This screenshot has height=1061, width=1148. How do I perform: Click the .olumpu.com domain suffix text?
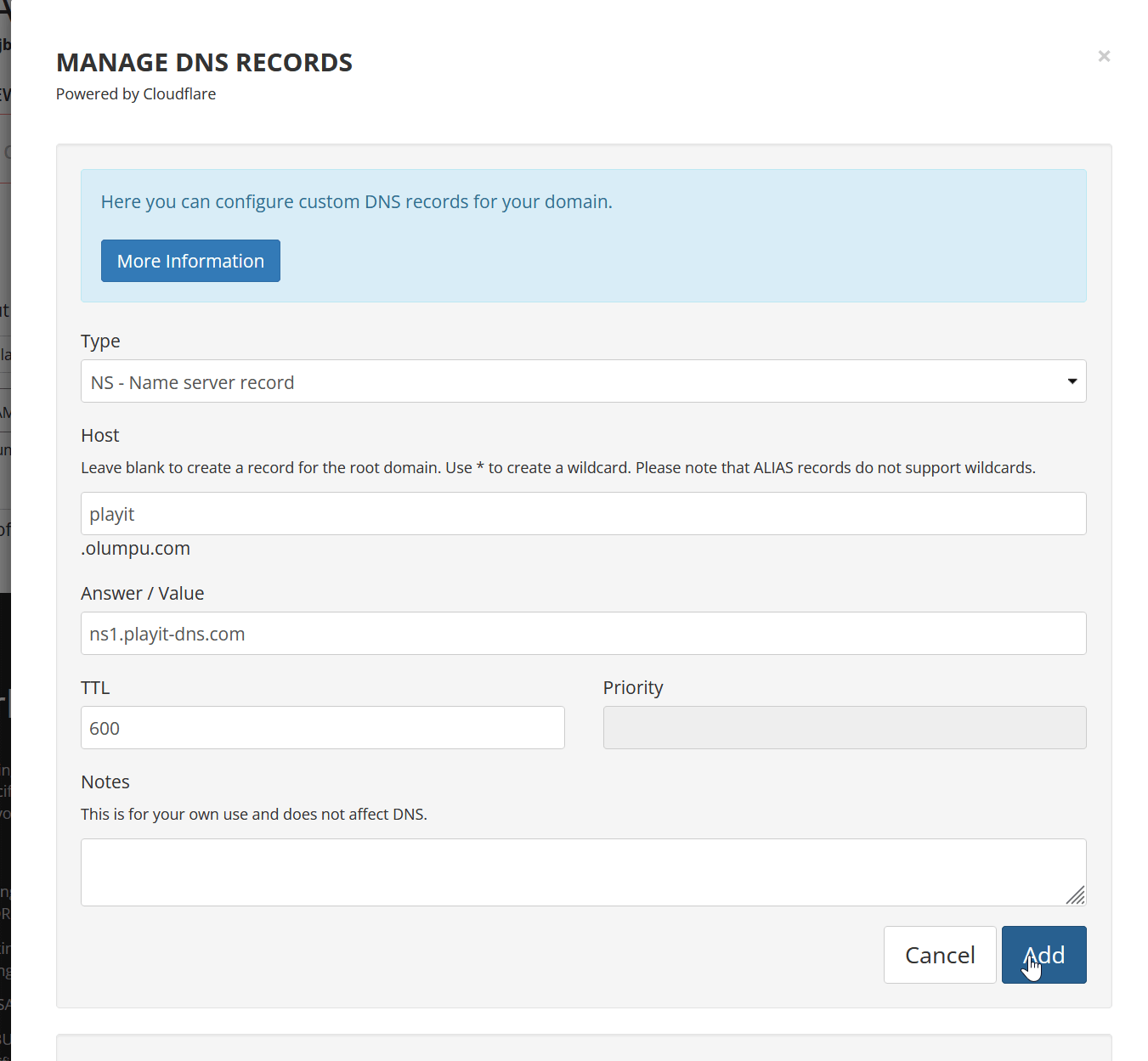[x=136, y=549]
